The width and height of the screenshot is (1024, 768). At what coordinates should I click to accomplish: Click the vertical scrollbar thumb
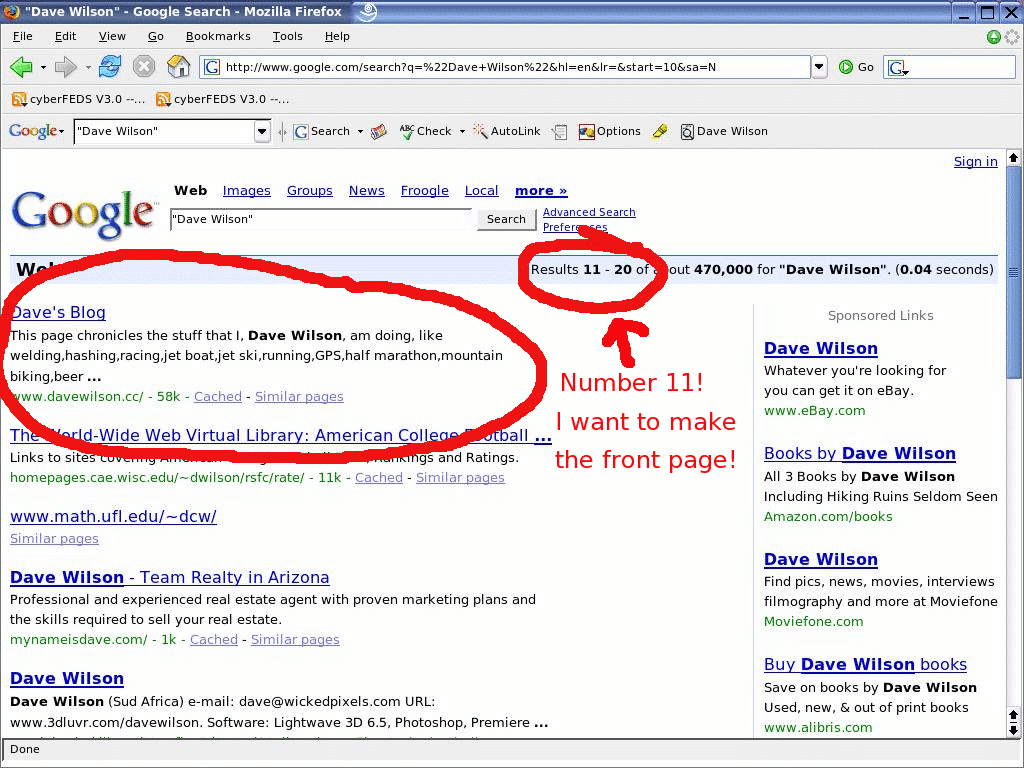point(1014,271)
